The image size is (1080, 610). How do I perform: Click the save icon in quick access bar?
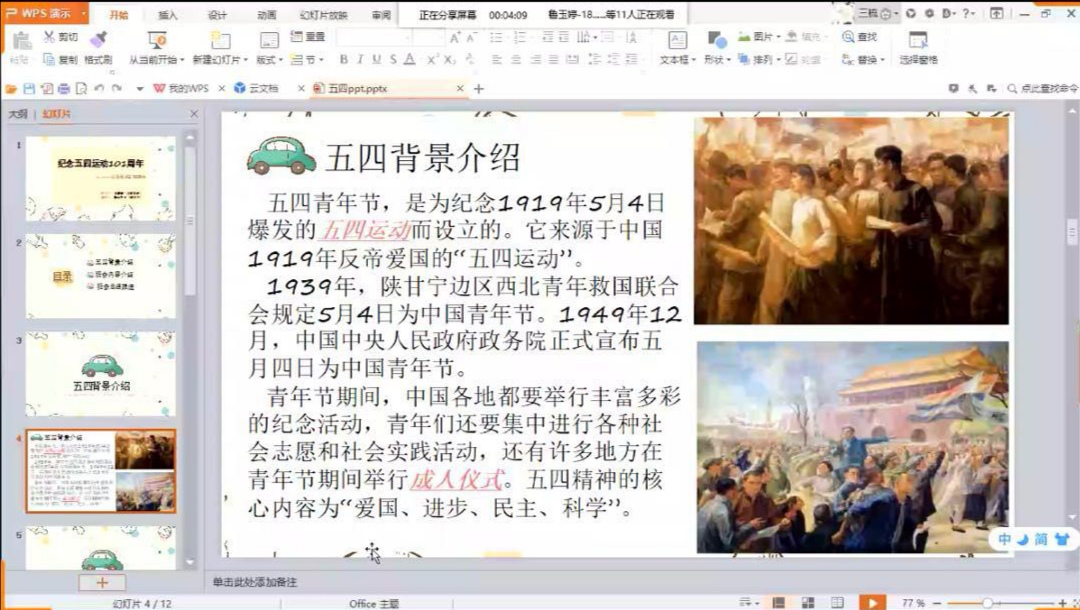coord(28,89)
